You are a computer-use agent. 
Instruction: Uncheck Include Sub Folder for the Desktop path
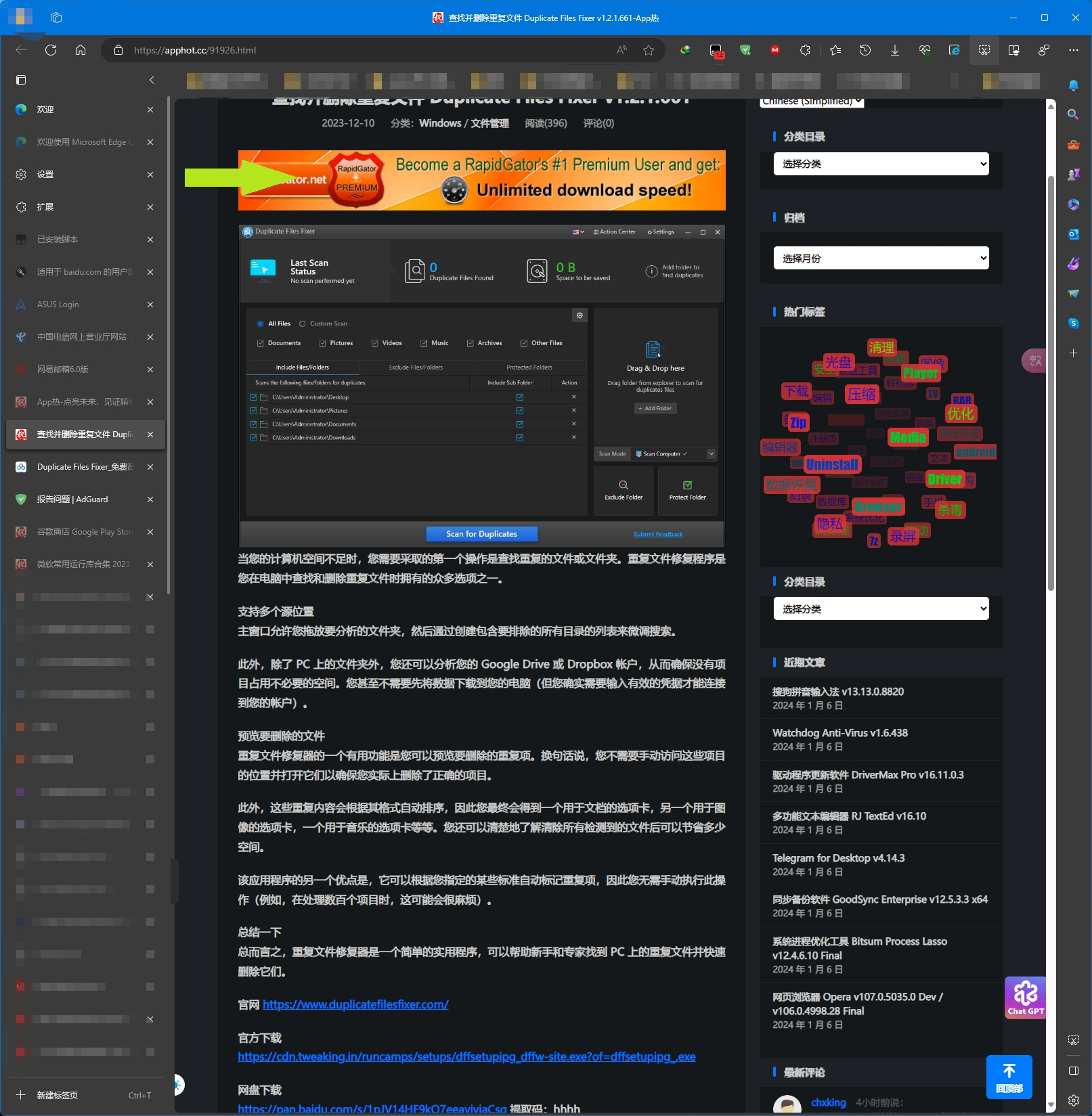click(519, 397)
